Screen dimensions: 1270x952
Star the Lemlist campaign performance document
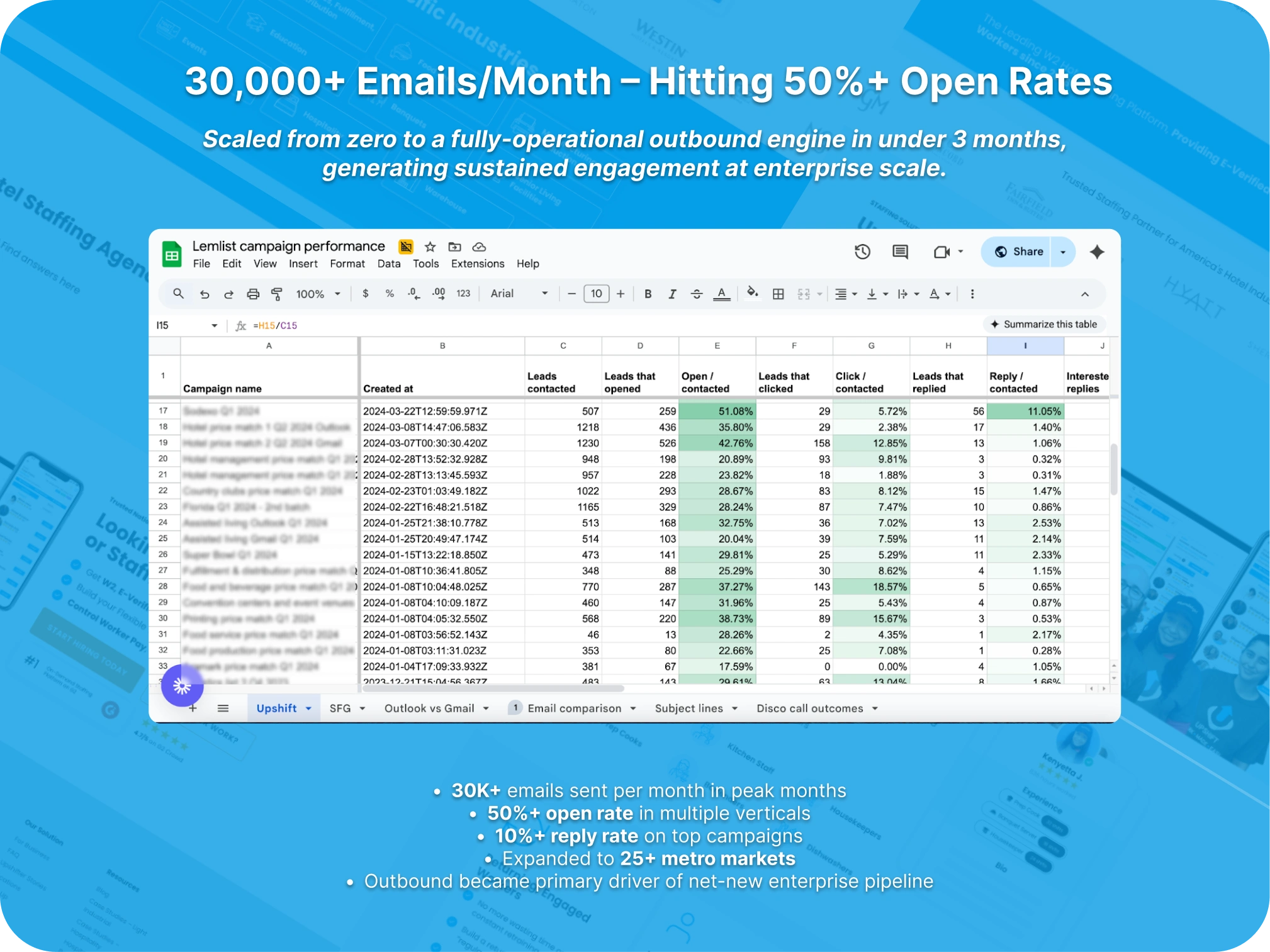[430, 247]
